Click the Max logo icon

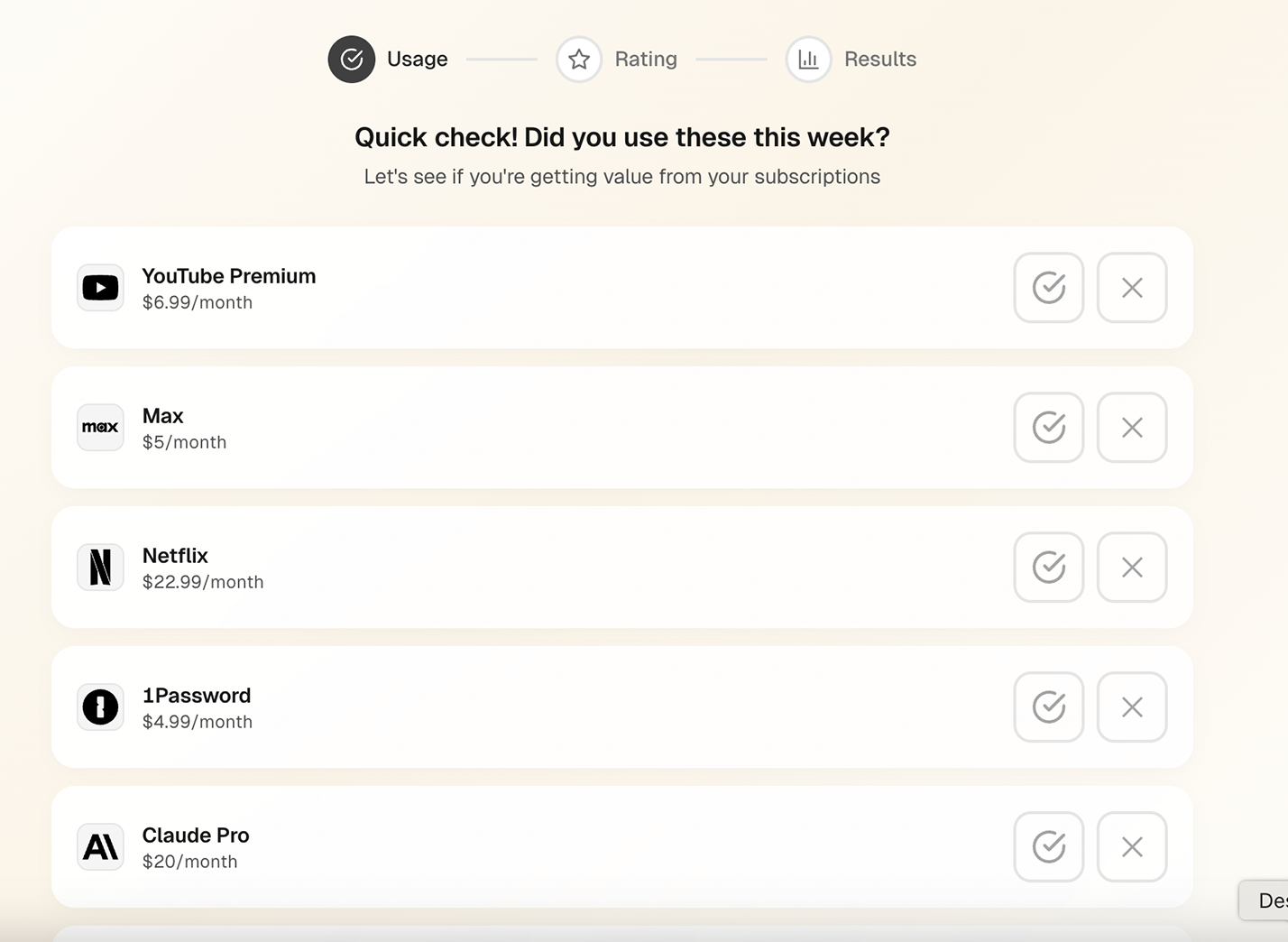(x=100, y=428)
